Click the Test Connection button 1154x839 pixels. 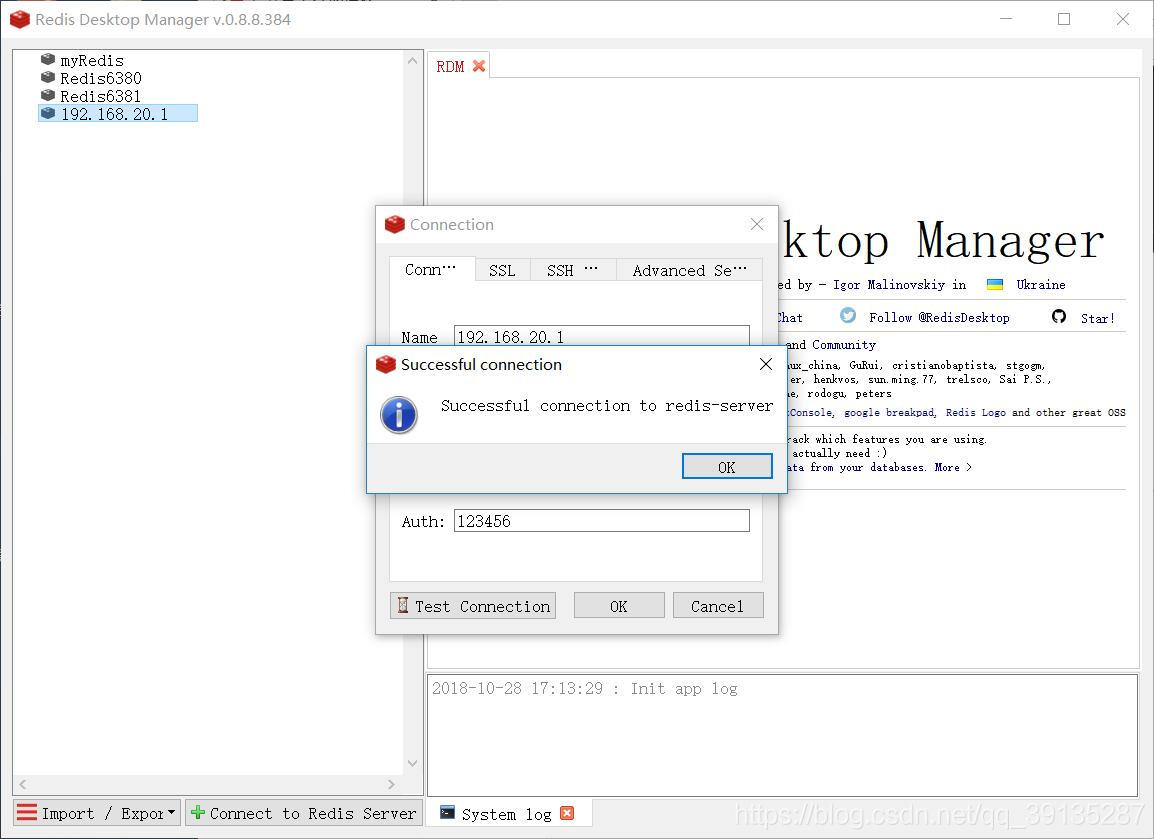472,606
